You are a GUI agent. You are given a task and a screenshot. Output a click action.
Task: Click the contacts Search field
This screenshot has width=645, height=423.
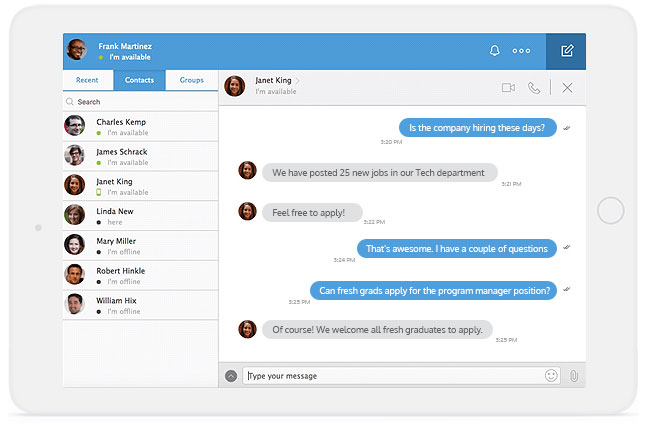(x=141, y=102)
